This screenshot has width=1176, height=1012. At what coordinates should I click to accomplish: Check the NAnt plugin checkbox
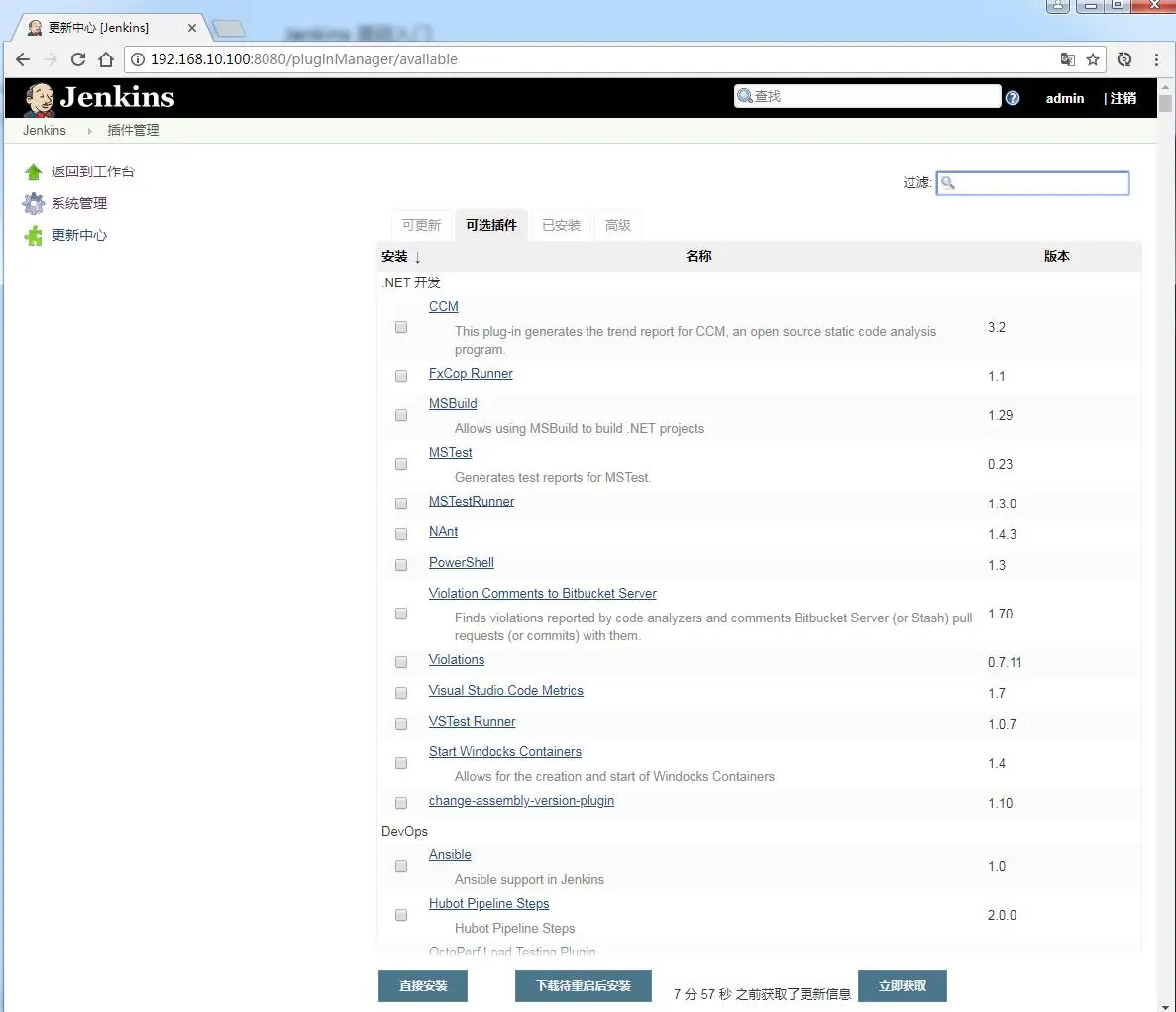pos(401,534)
